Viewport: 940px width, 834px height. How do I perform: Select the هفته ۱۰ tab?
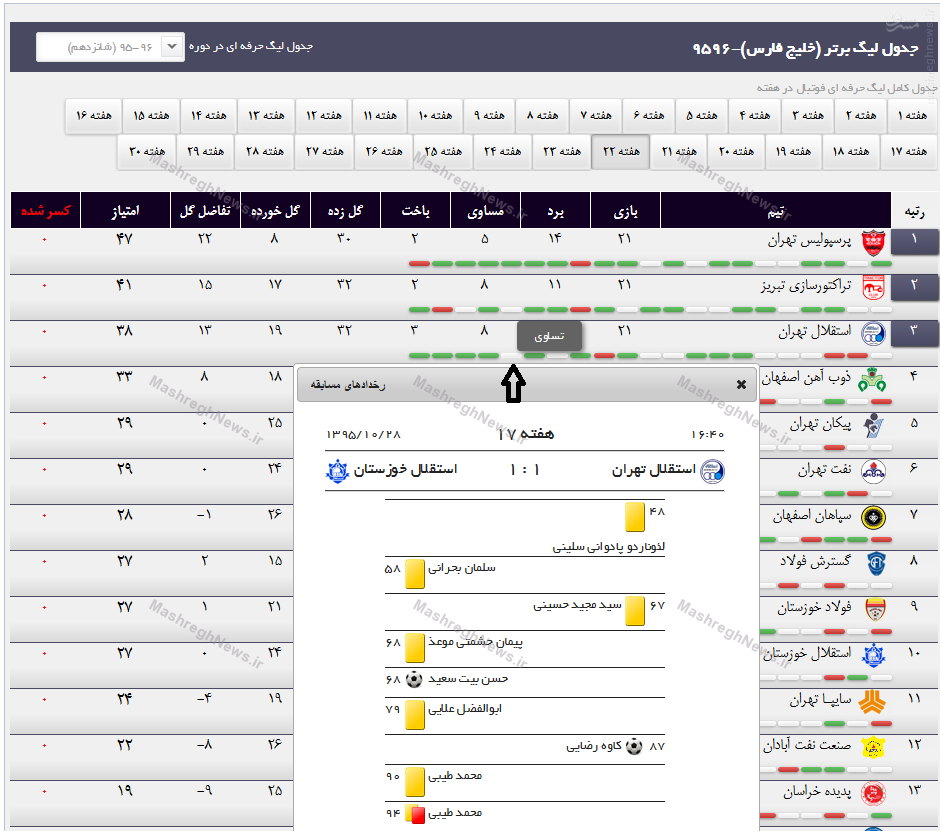[435, 116]
